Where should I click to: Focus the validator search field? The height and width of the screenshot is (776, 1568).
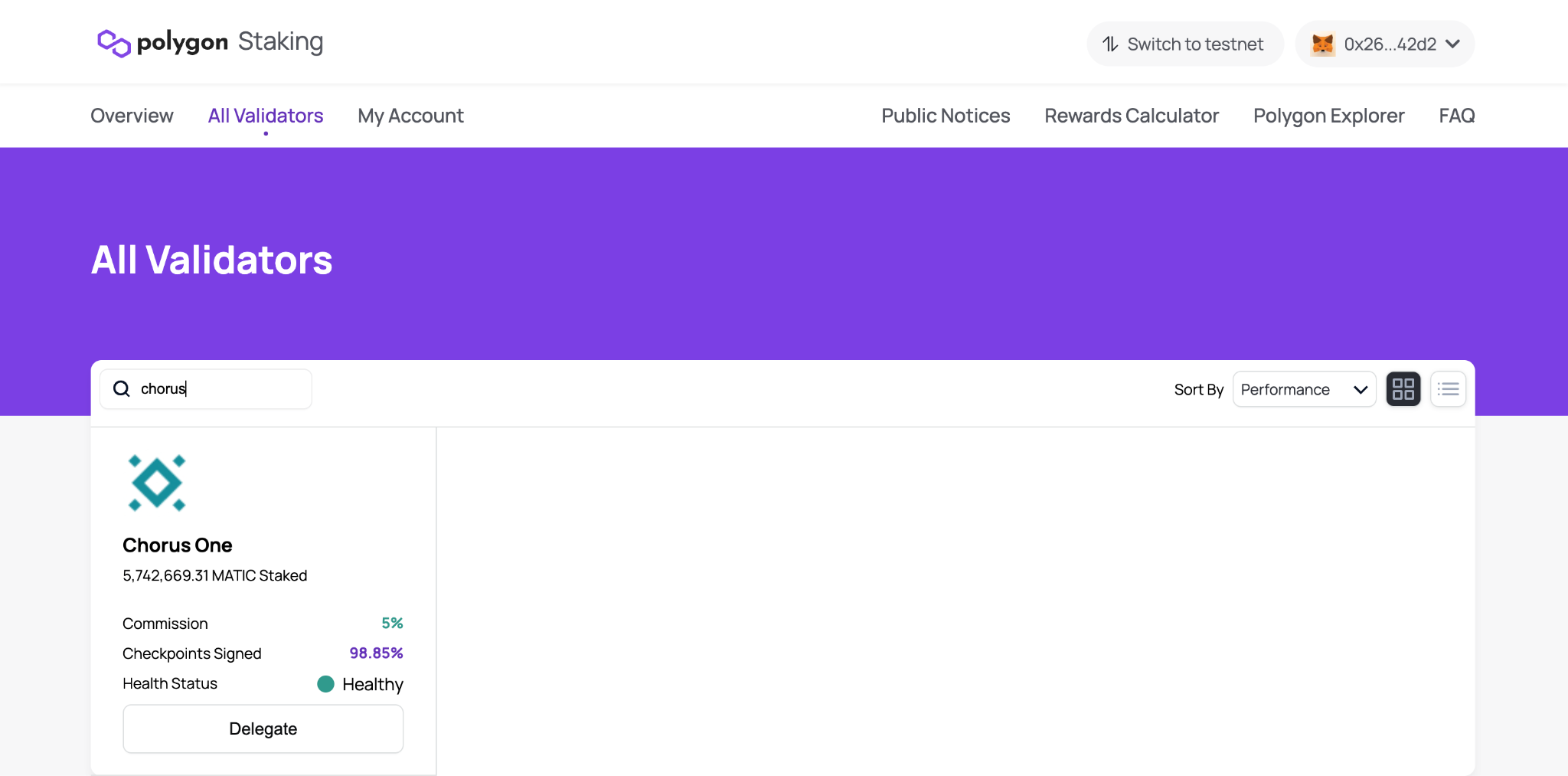point(206,389)
